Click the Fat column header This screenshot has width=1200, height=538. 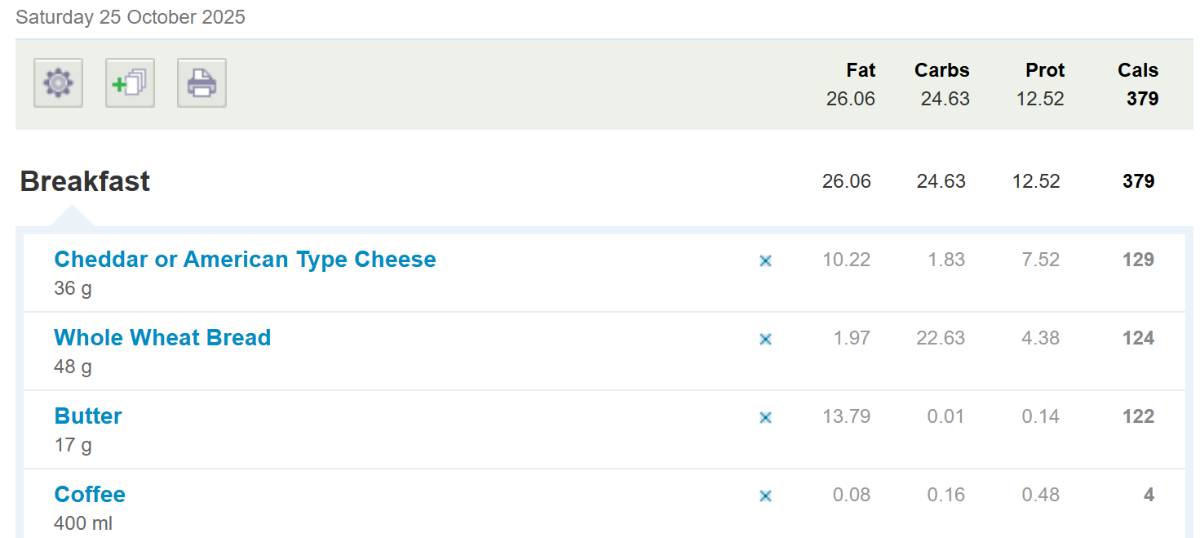860,70
